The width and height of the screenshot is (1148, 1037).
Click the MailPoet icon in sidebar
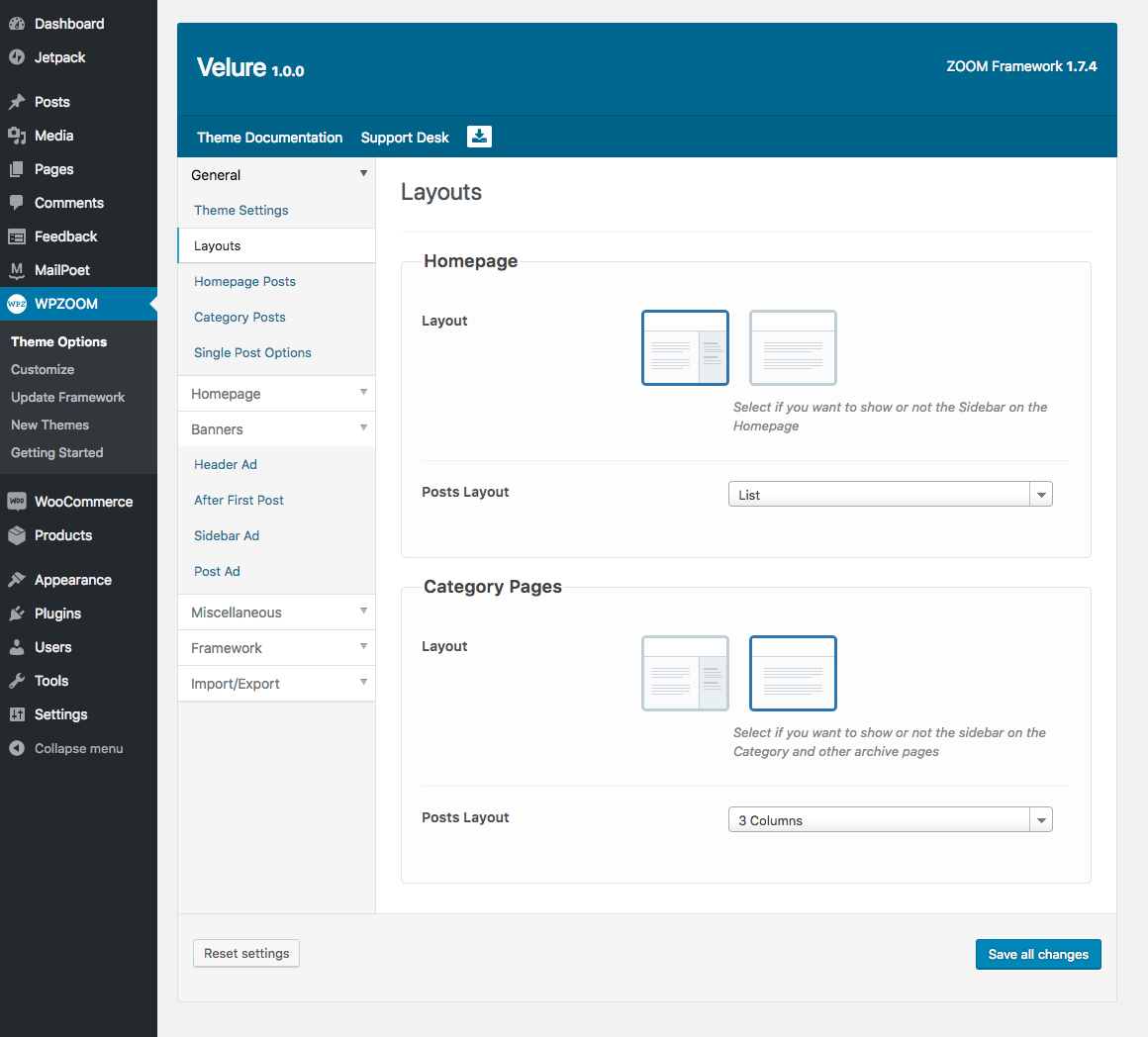click(17, 270)
